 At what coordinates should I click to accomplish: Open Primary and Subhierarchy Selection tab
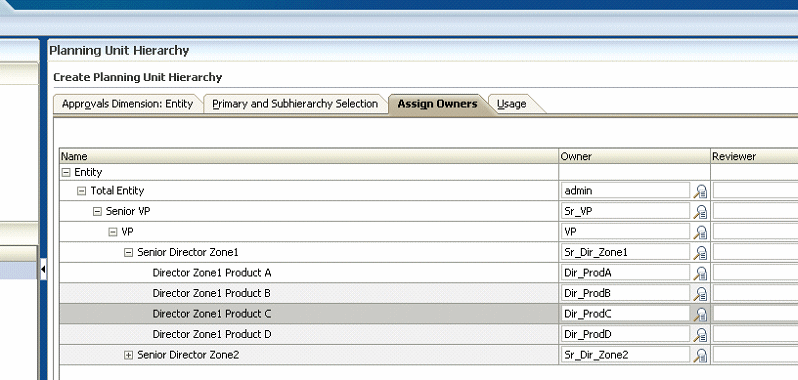(295, 104)
